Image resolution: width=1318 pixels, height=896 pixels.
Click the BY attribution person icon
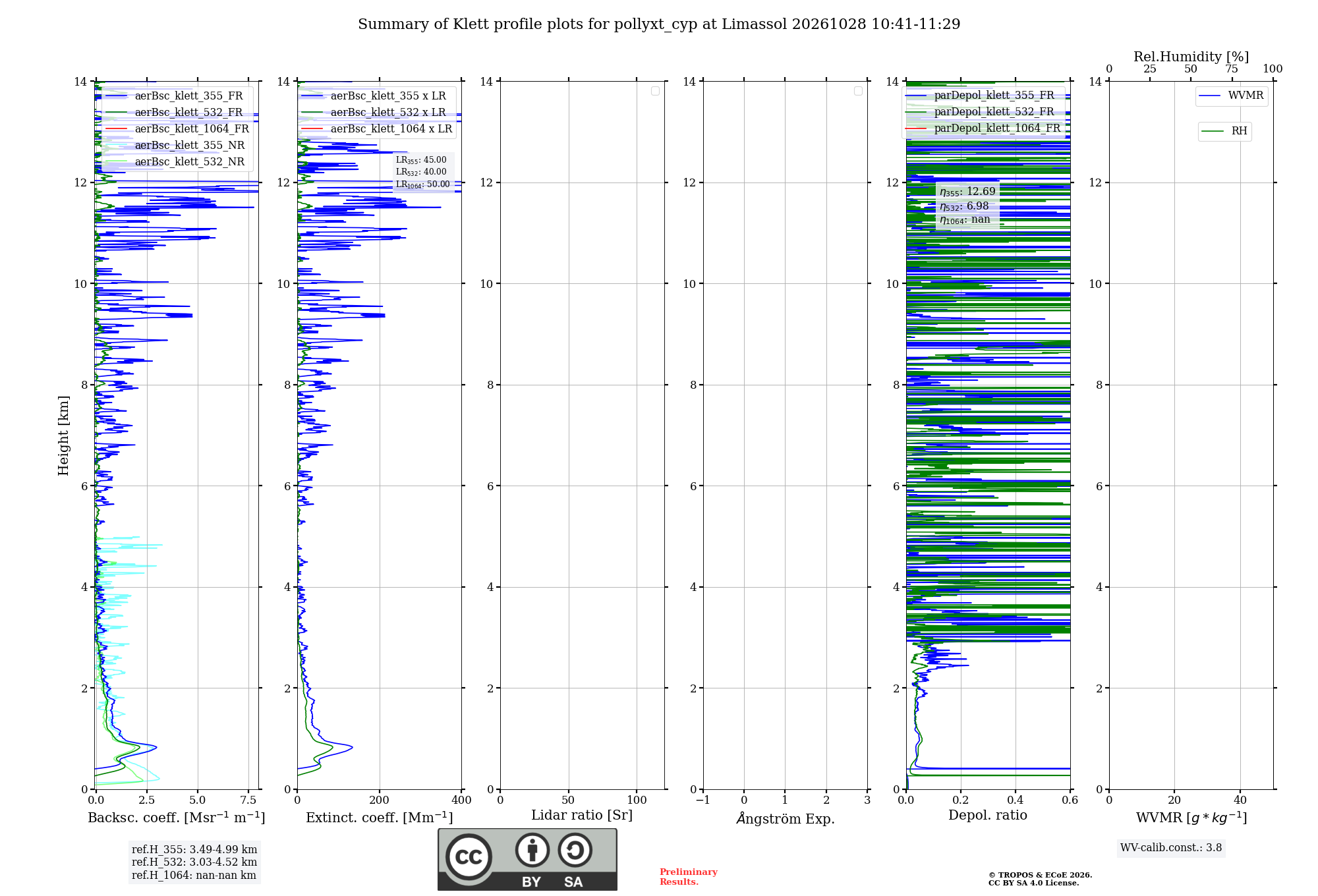pyautogui.click(x=532, y=850)
